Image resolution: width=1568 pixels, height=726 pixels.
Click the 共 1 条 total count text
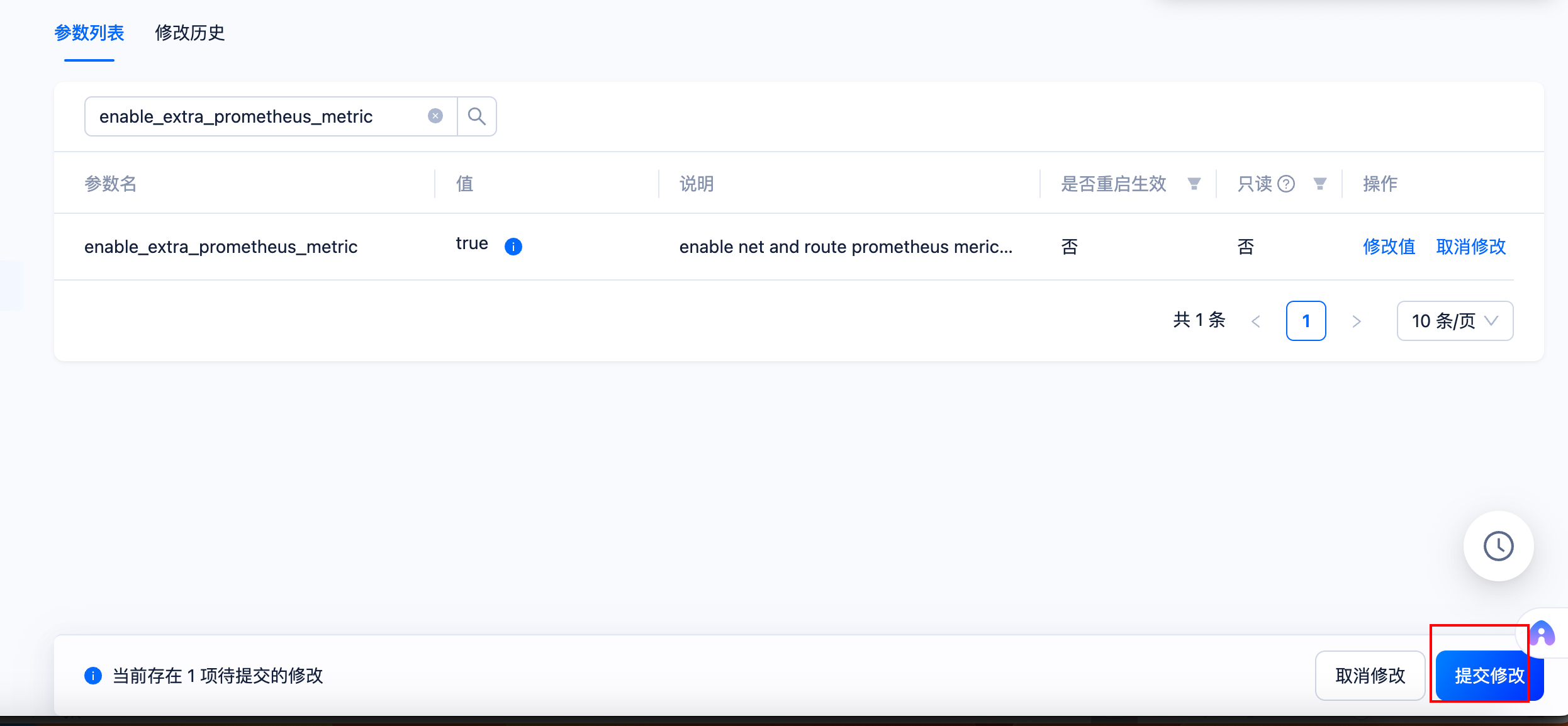coord(1199,320)
